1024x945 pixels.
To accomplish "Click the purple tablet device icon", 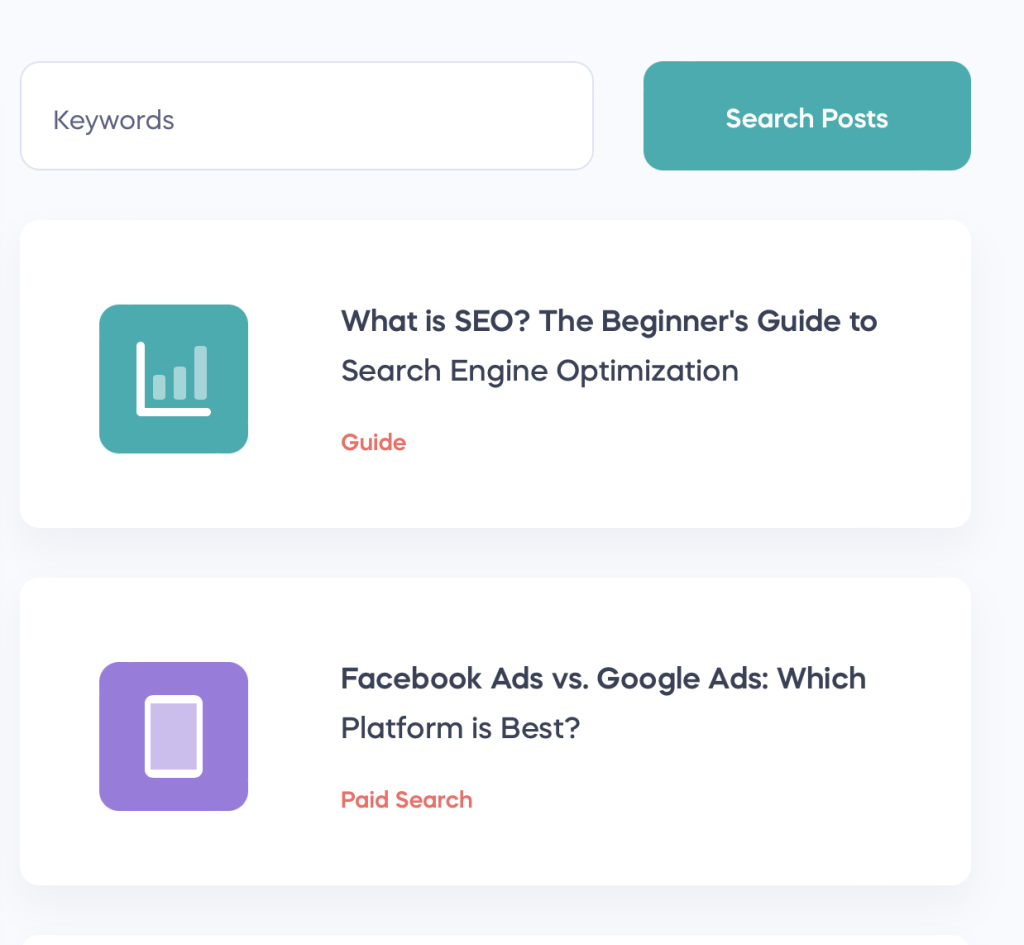I will (173, 736).
